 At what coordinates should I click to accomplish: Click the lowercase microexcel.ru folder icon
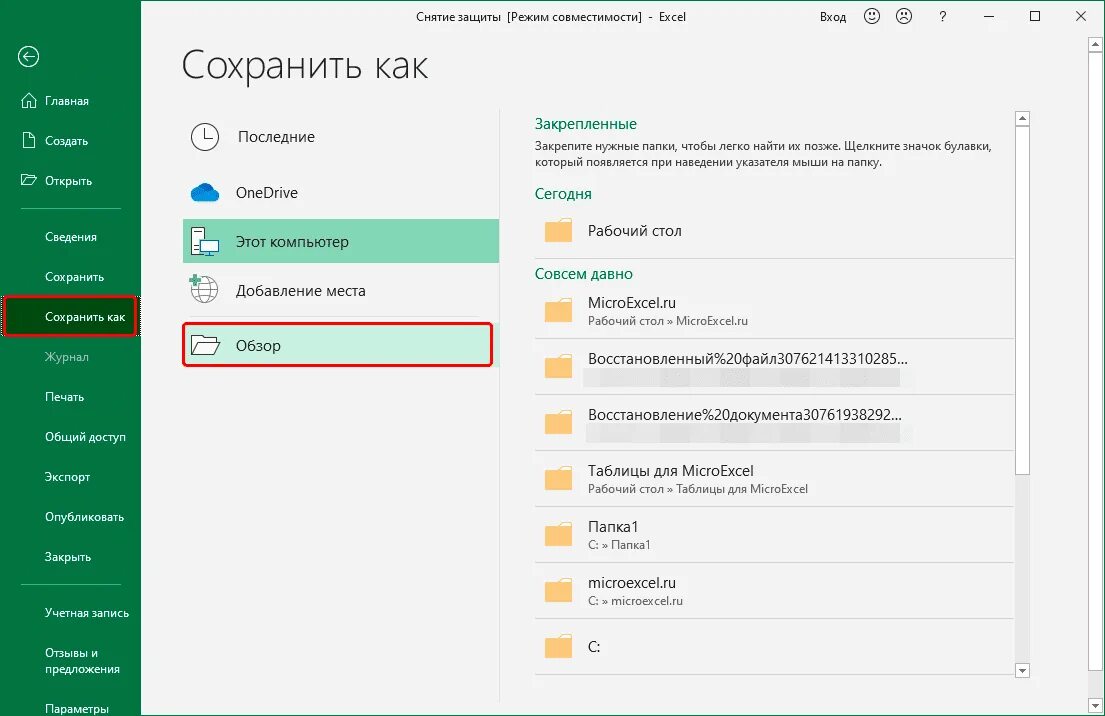pos(558,591)
